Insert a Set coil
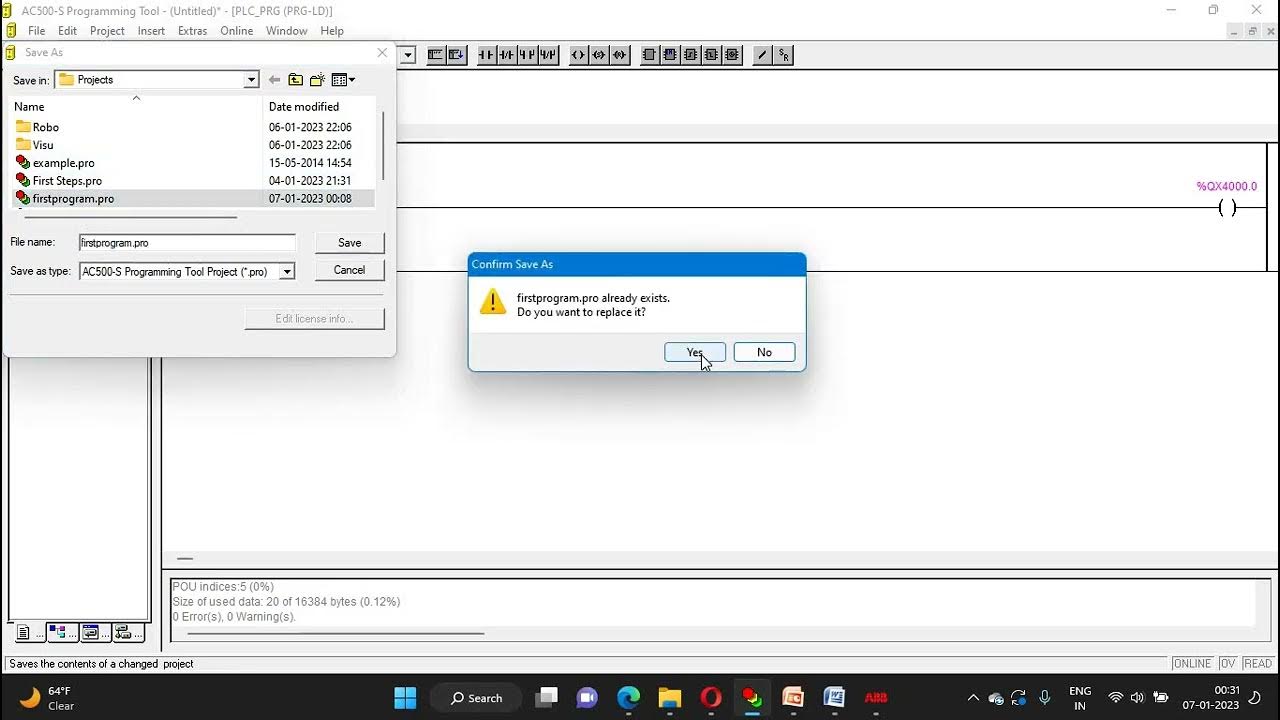The image size is (1280, 720). (x=599, y=55)
